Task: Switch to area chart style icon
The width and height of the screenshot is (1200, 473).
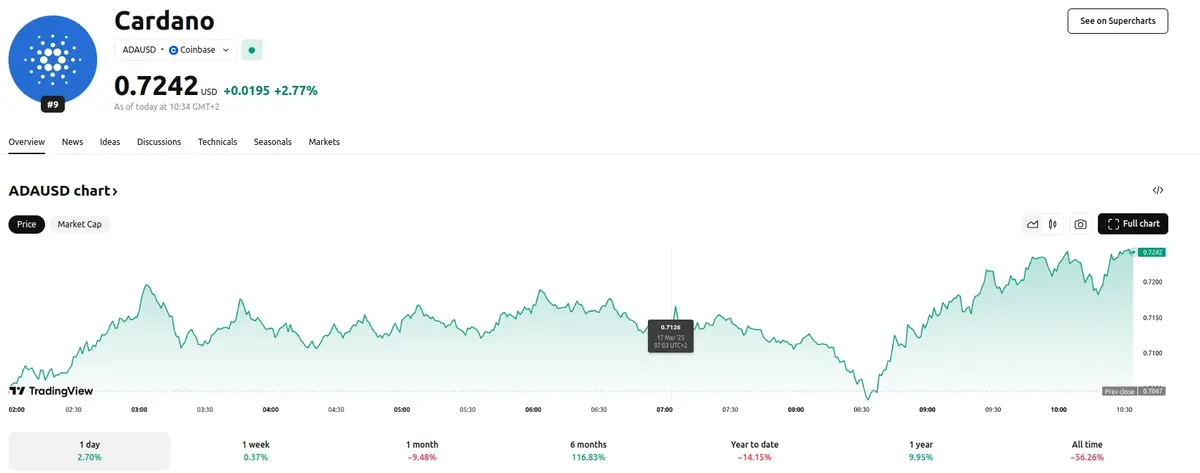Action: pyautogui.click(x=1032, y=224)
